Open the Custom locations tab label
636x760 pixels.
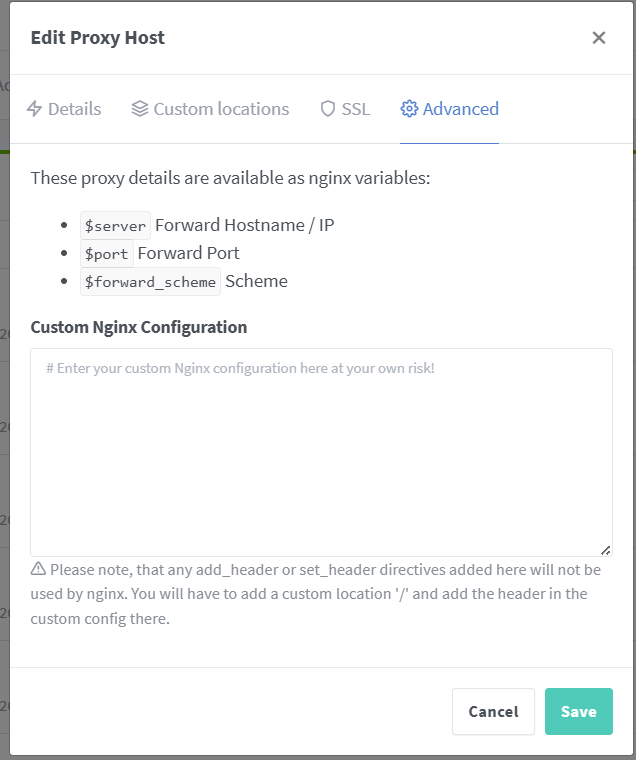coord(221,109)
